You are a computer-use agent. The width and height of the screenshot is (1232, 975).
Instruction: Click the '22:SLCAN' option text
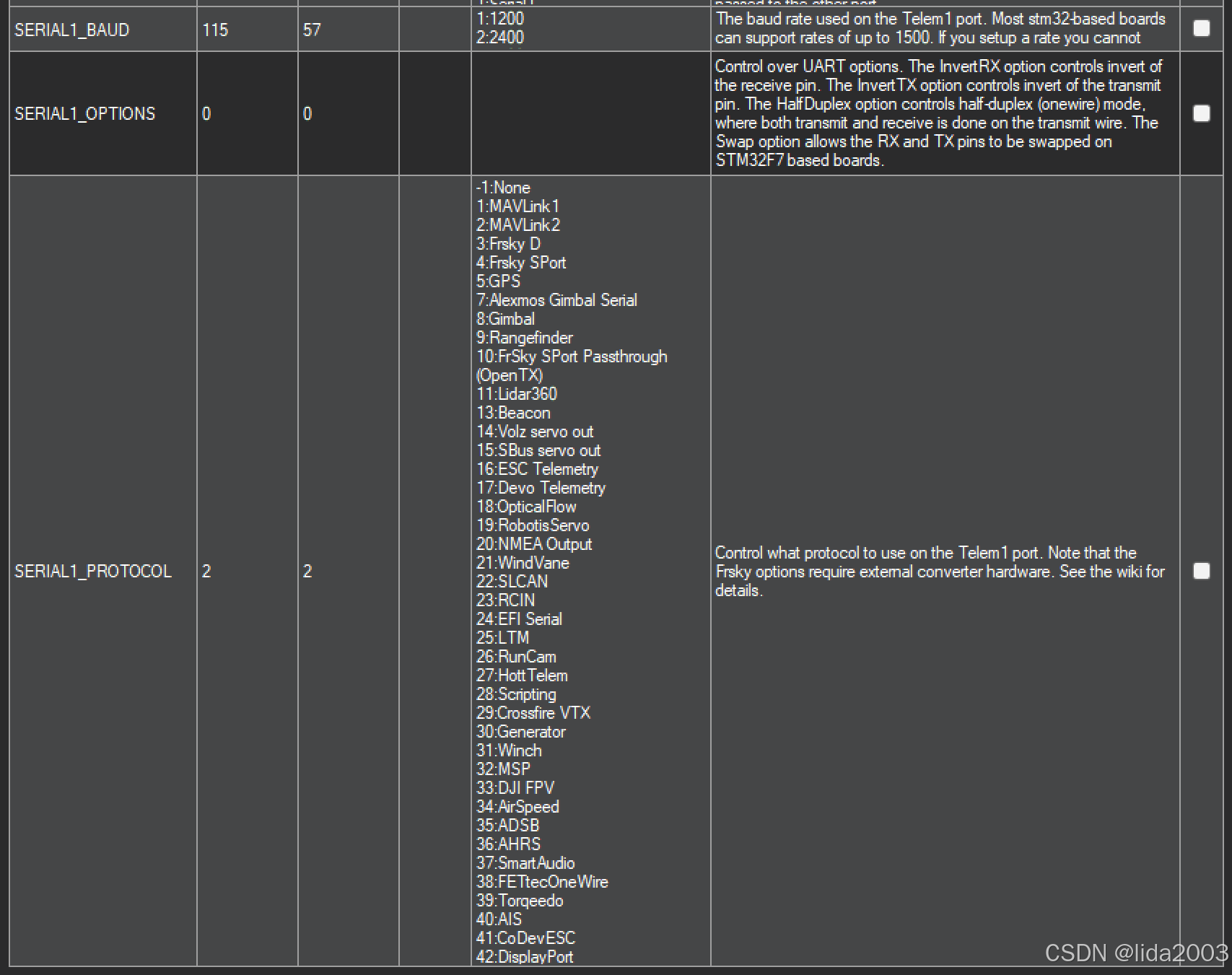tap(512, 582)
